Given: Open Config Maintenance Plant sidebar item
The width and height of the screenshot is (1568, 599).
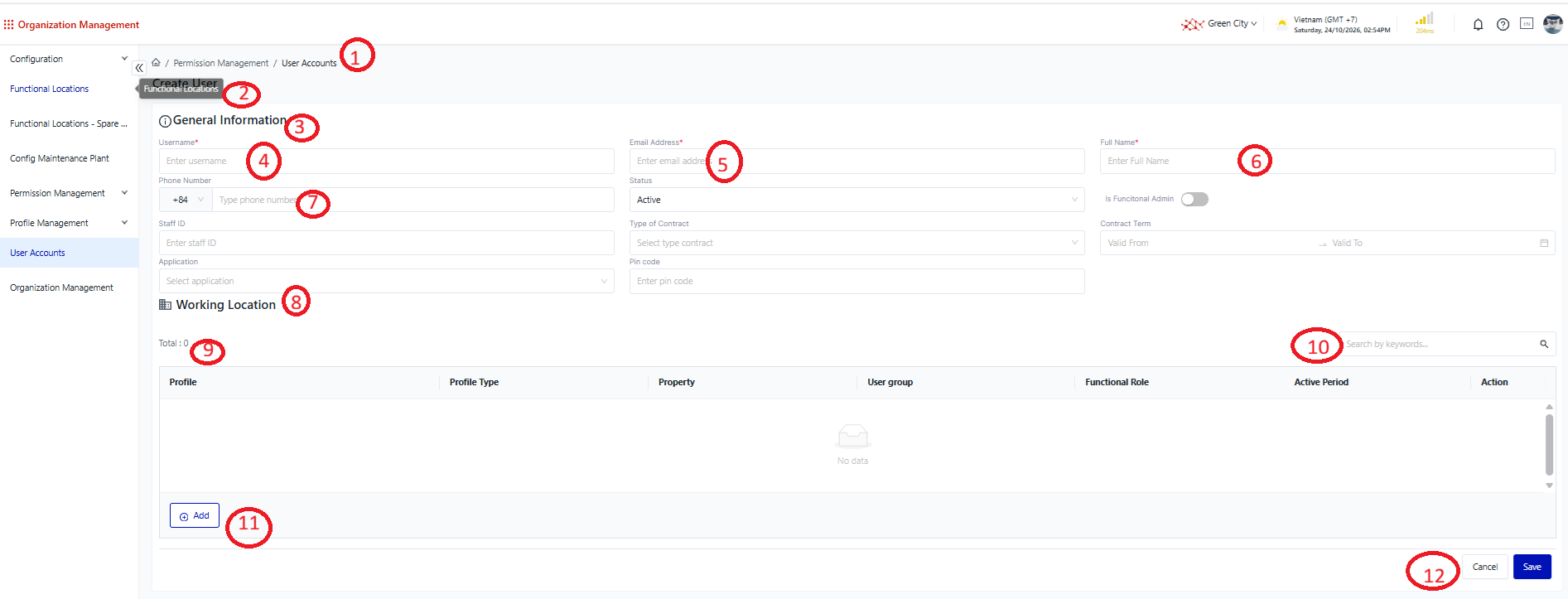Looking at the screenshot, I should 60,158.
